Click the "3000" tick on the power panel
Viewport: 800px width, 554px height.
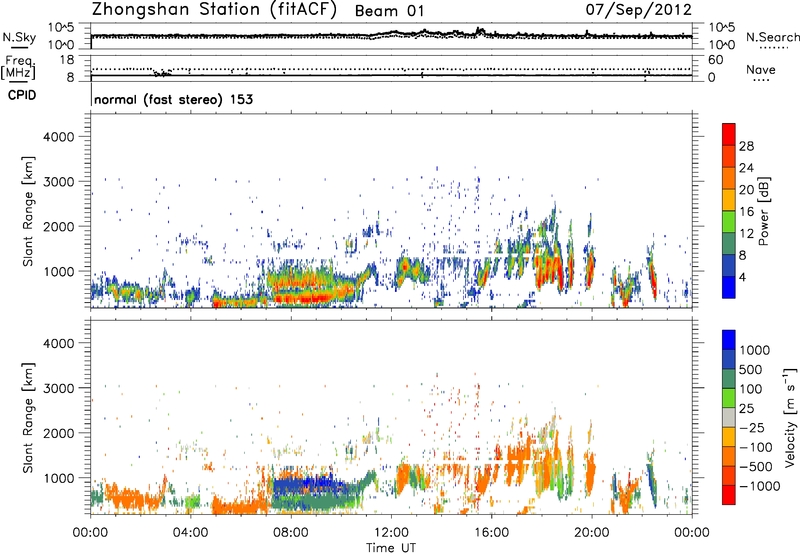[x=58, y=182]
